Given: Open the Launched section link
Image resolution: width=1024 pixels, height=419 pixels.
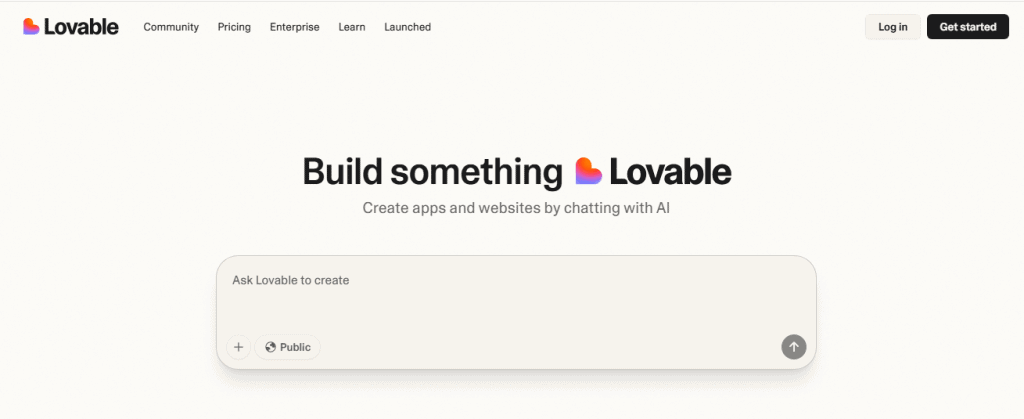Looking at the screenshot, I should [x=408, y=27].
